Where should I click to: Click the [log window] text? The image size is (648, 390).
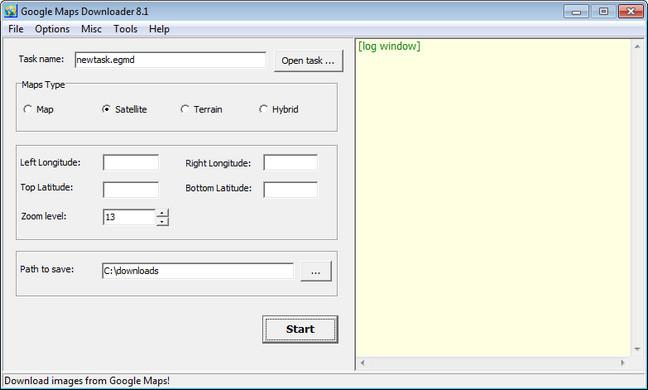coord(389,46)
